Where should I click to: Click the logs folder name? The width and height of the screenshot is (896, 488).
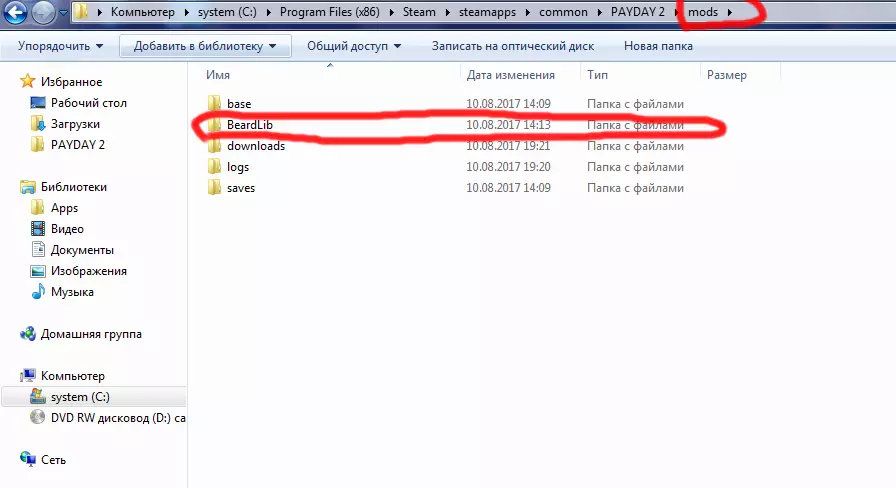[x=238, y=167]
